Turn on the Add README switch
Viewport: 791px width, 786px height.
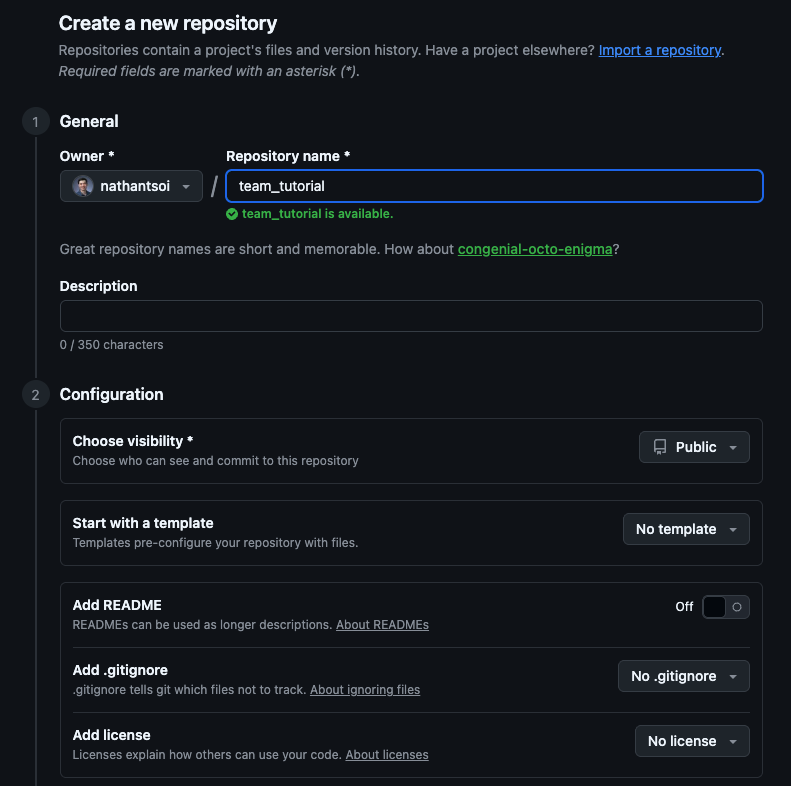725,607
